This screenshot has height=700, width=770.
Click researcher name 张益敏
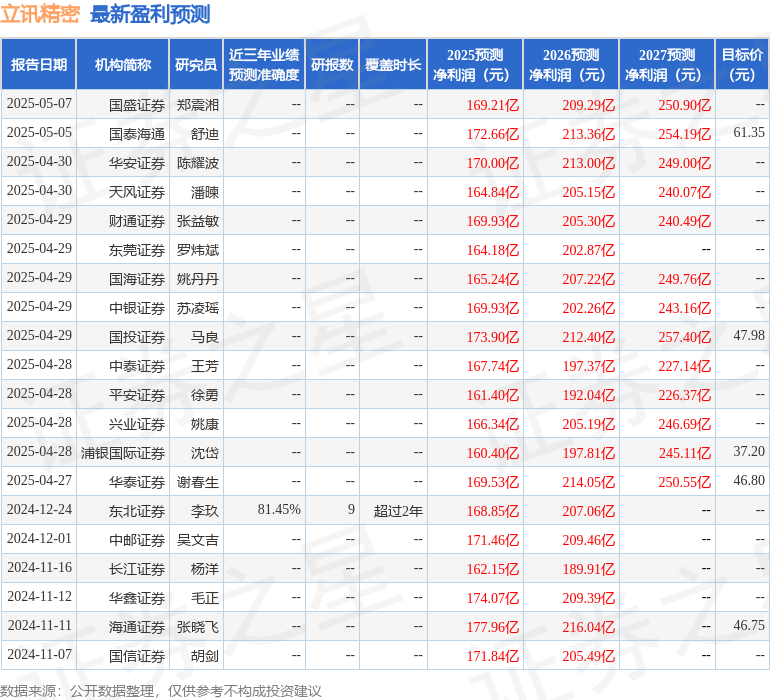[198, 221]
